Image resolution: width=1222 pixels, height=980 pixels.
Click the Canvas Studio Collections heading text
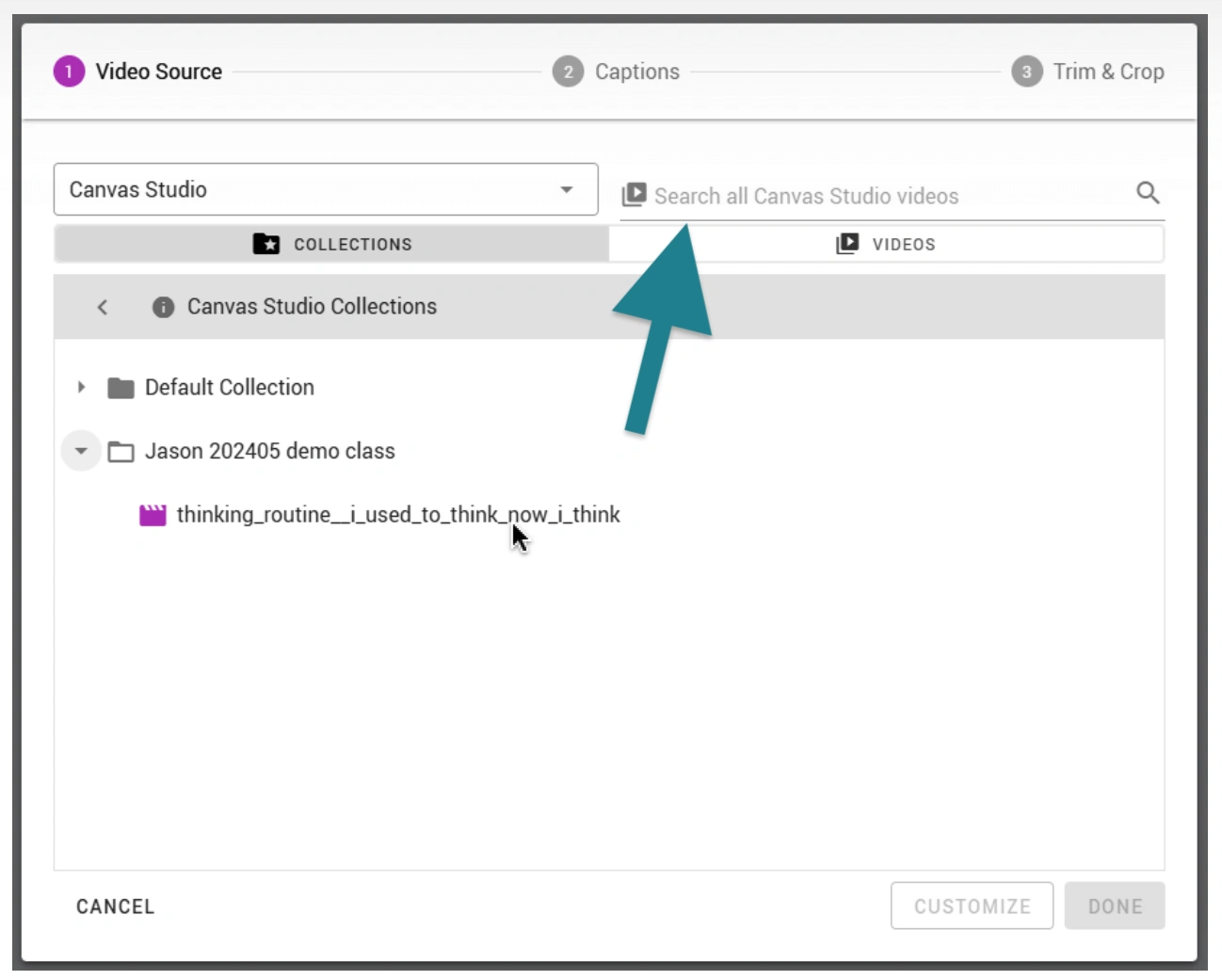tap(312, 307)
